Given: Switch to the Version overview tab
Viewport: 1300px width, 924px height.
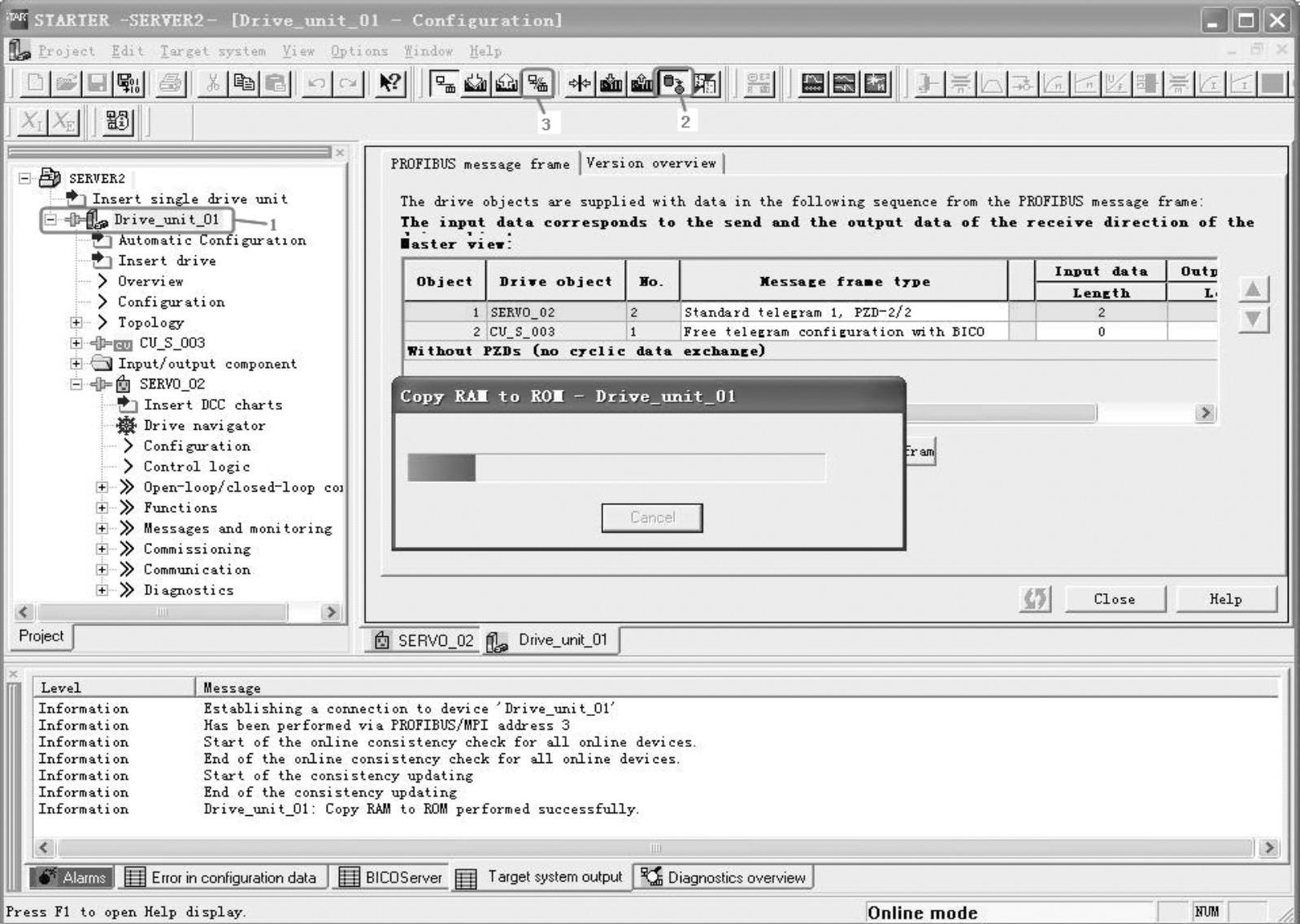Looking at the screenshot, I should coord(651,163).
